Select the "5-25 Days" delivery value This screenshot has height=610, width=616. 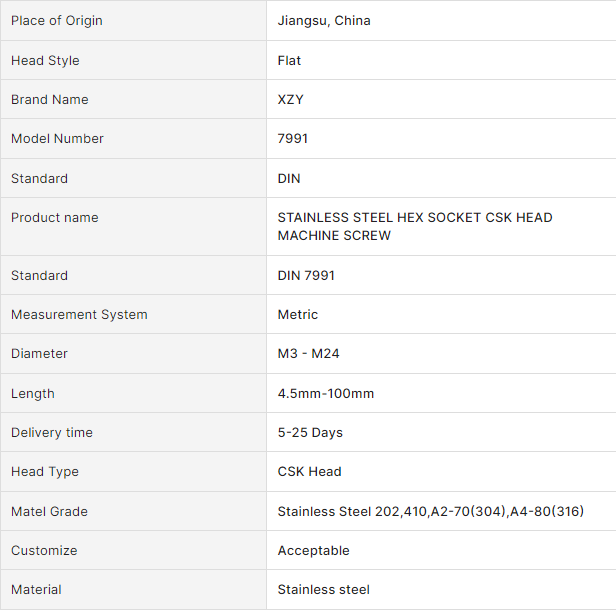click(310, 432)
